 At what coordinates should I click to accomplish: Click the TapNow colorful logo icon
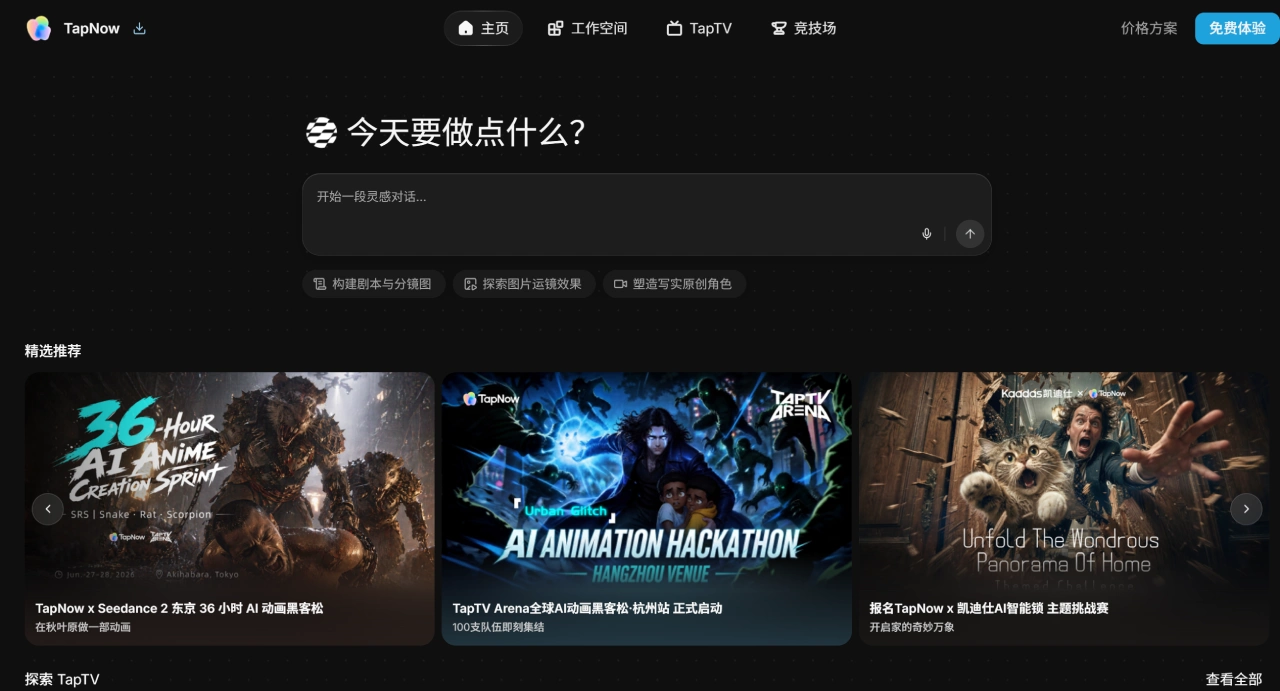[x=39, y=28]
